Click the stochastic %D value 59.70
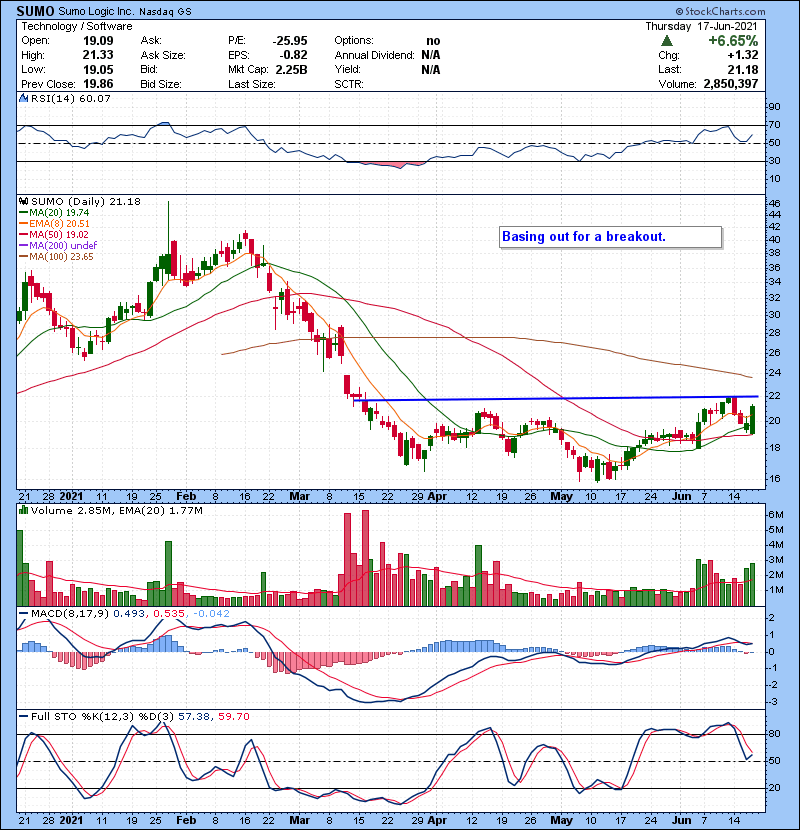The height and width of the screenshot is (830, 800). point(233,716)
